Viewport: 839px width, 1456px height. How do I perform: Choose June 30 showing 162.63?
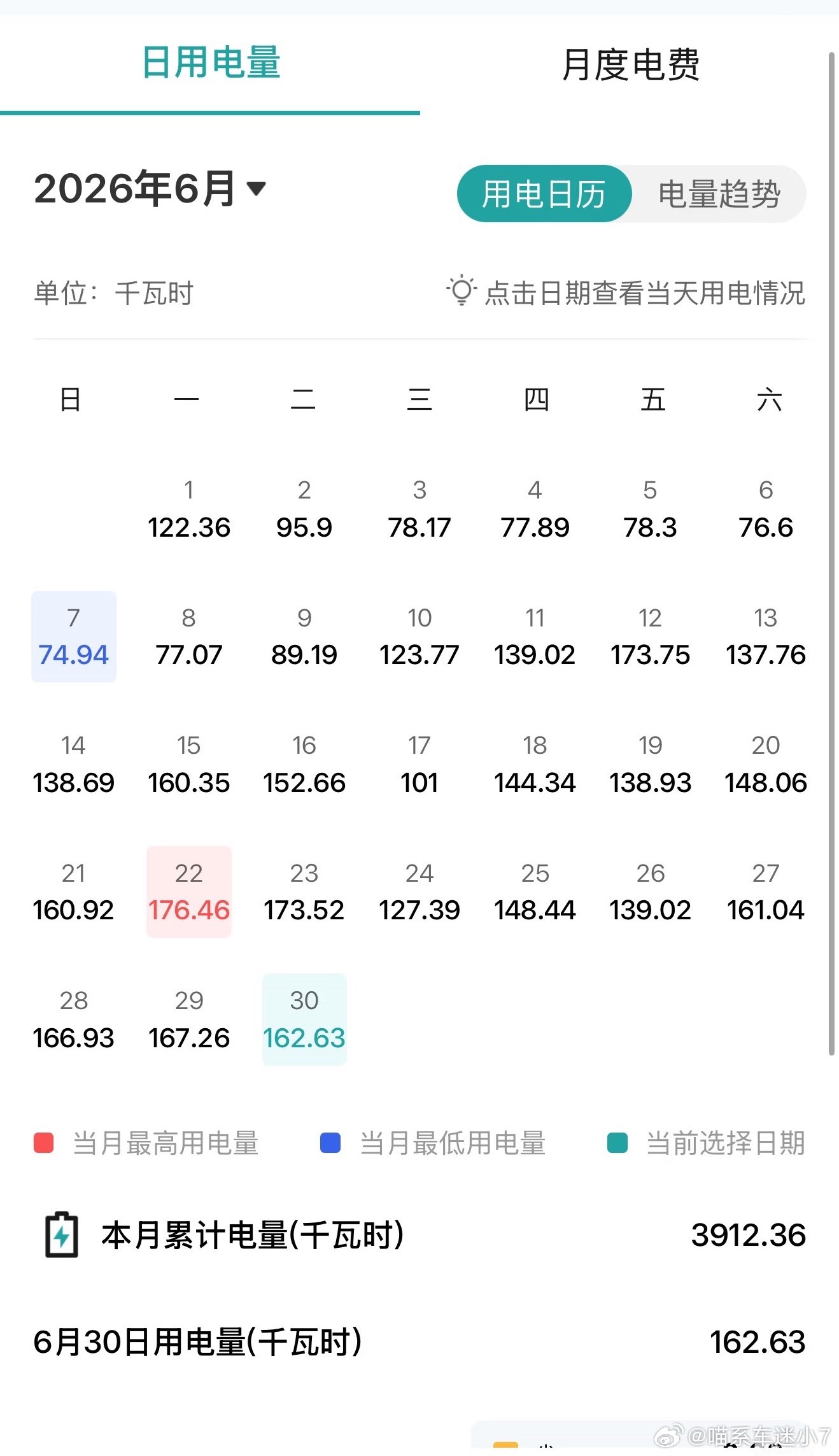coord(304,1019)
